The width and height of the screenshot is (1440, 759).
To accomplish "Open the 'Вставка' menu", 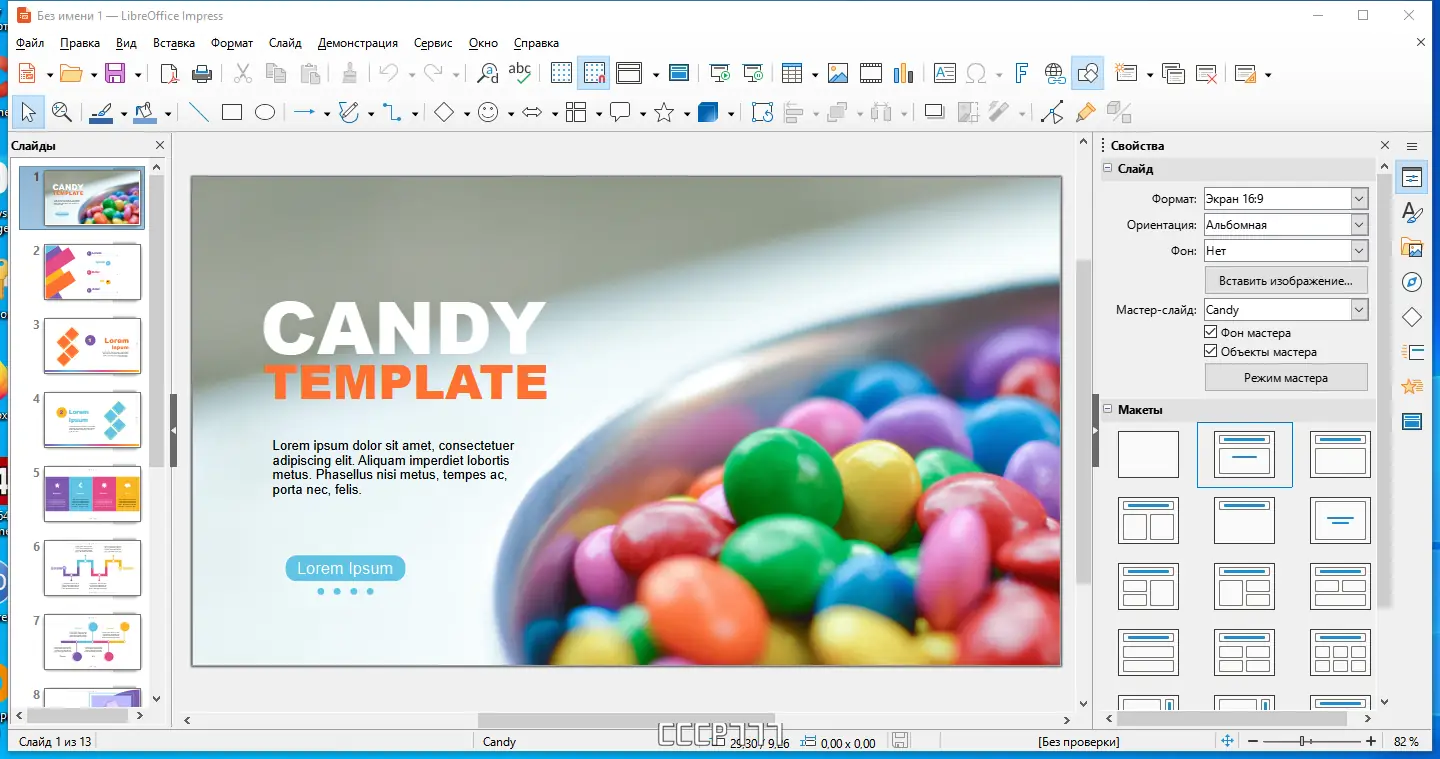I will click(x=174, y=43).
